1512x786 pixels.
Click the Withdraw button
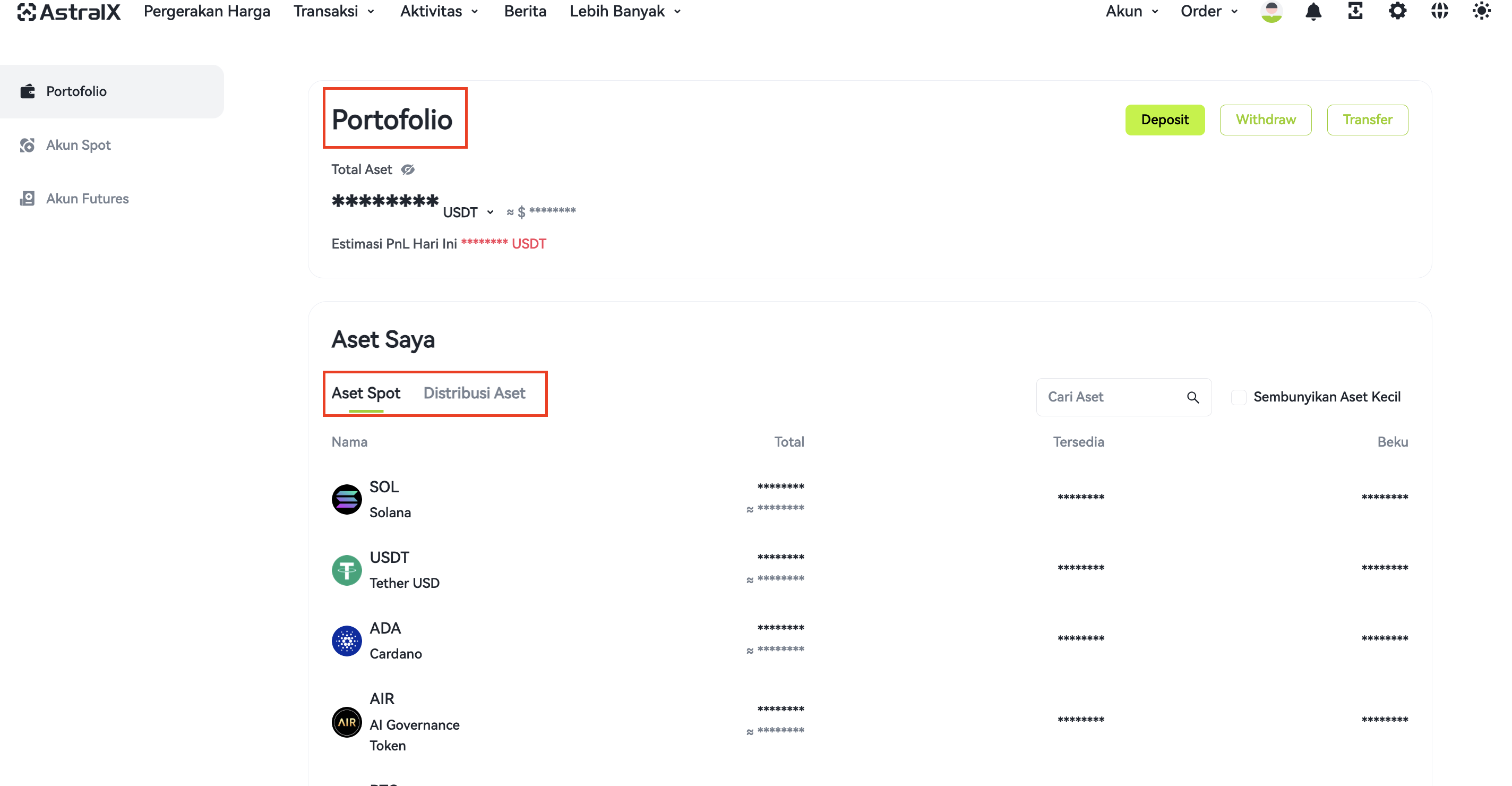point(1266,119)
